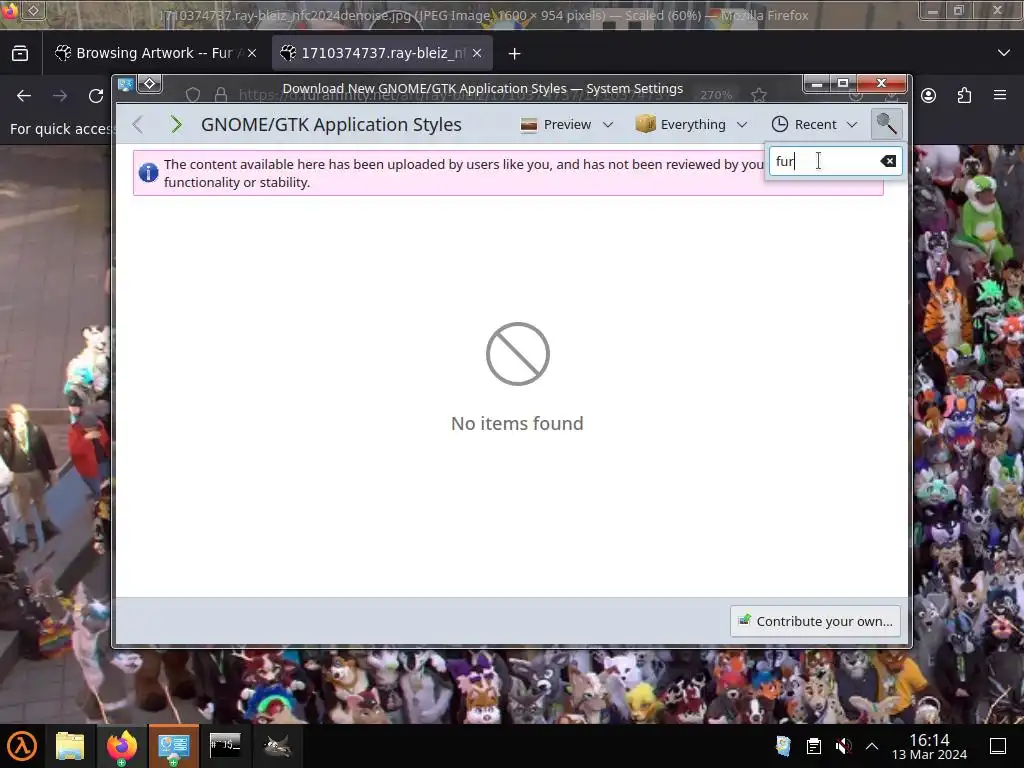Click the muted volume tray icon
Viewport: 1024px width, 768px height.
843,746
